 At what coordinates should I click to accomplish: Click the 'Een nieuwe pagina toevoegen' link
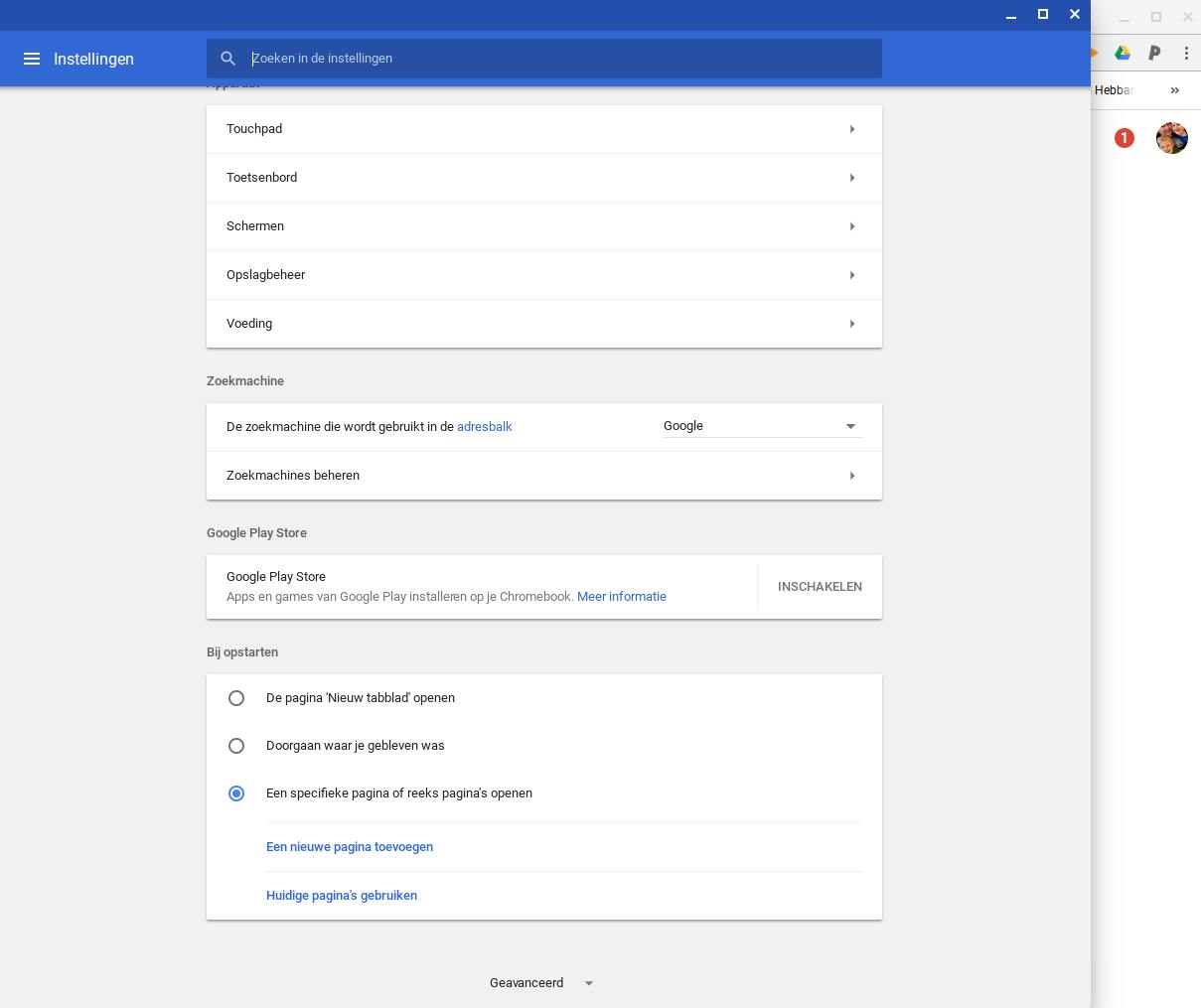point(349,847)
